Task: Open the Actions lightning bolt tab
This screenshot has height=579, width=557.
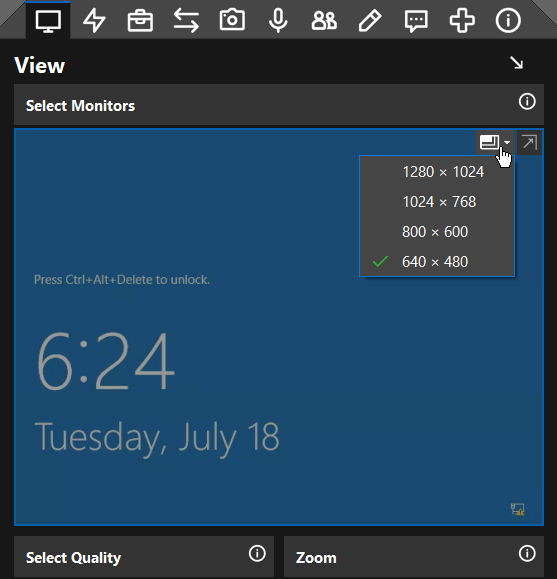Action: [x=94, y=20]
